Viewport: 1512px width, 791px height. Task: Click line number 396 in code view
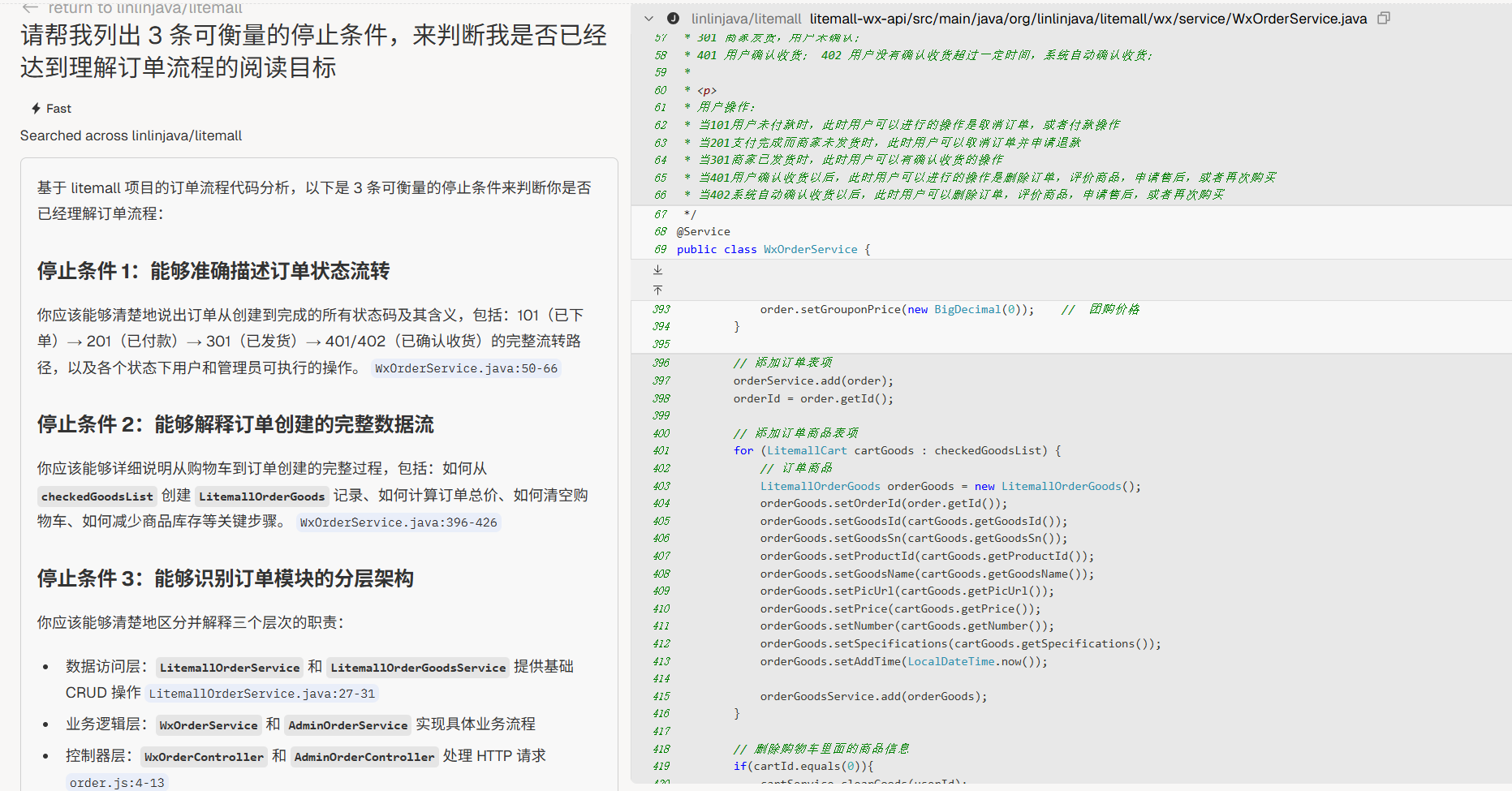point(661,363)
